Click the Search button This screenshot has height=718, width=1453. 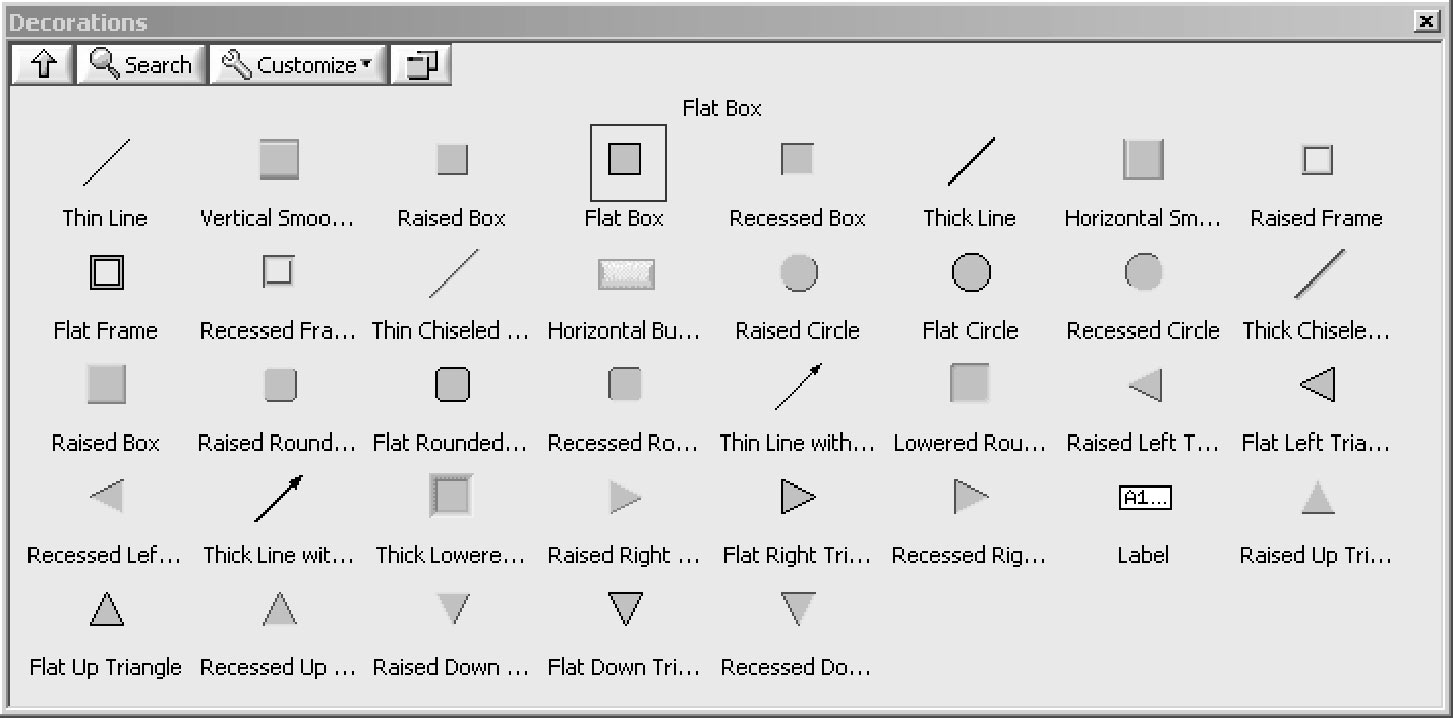(141, 65)
